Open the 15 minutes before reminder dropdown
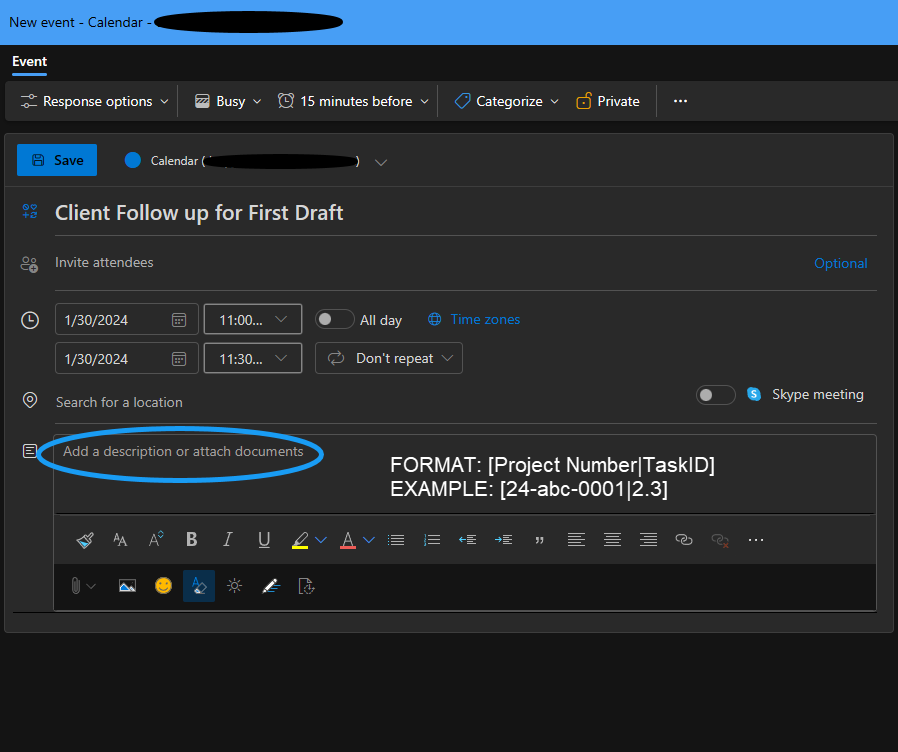The image size is (898, 752). pyautogui.click(x=353, y=101)
